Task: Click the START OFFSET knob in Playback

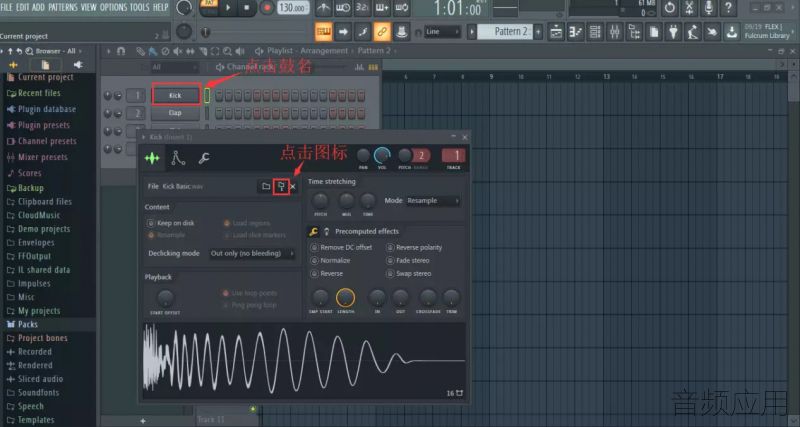Action: click(165, 298)
